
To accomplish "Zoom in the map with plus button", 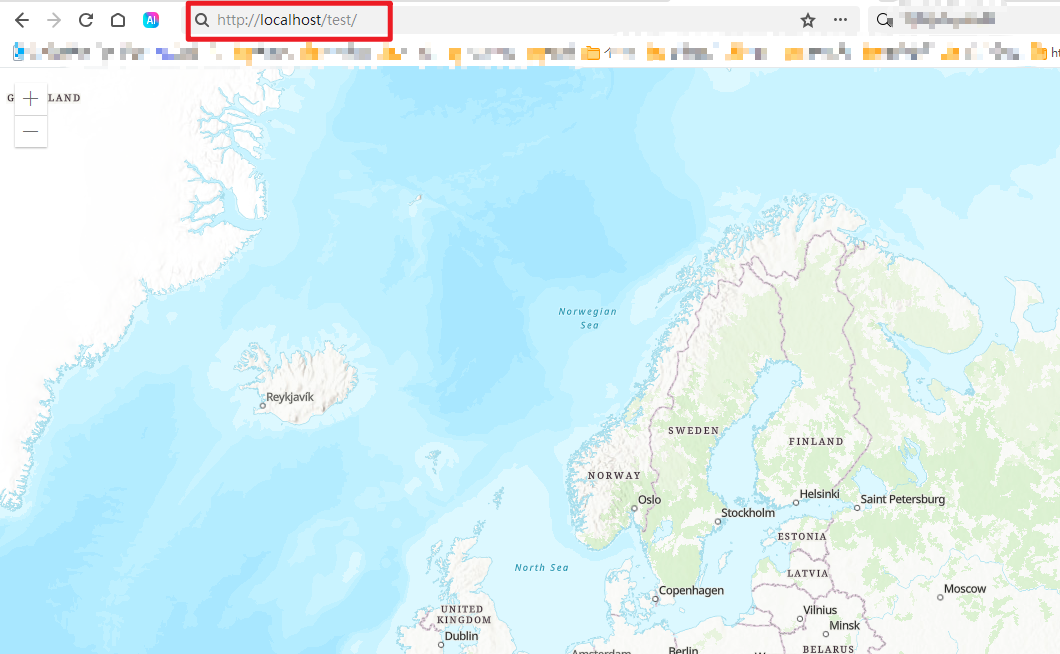I will tap(30, 99).
